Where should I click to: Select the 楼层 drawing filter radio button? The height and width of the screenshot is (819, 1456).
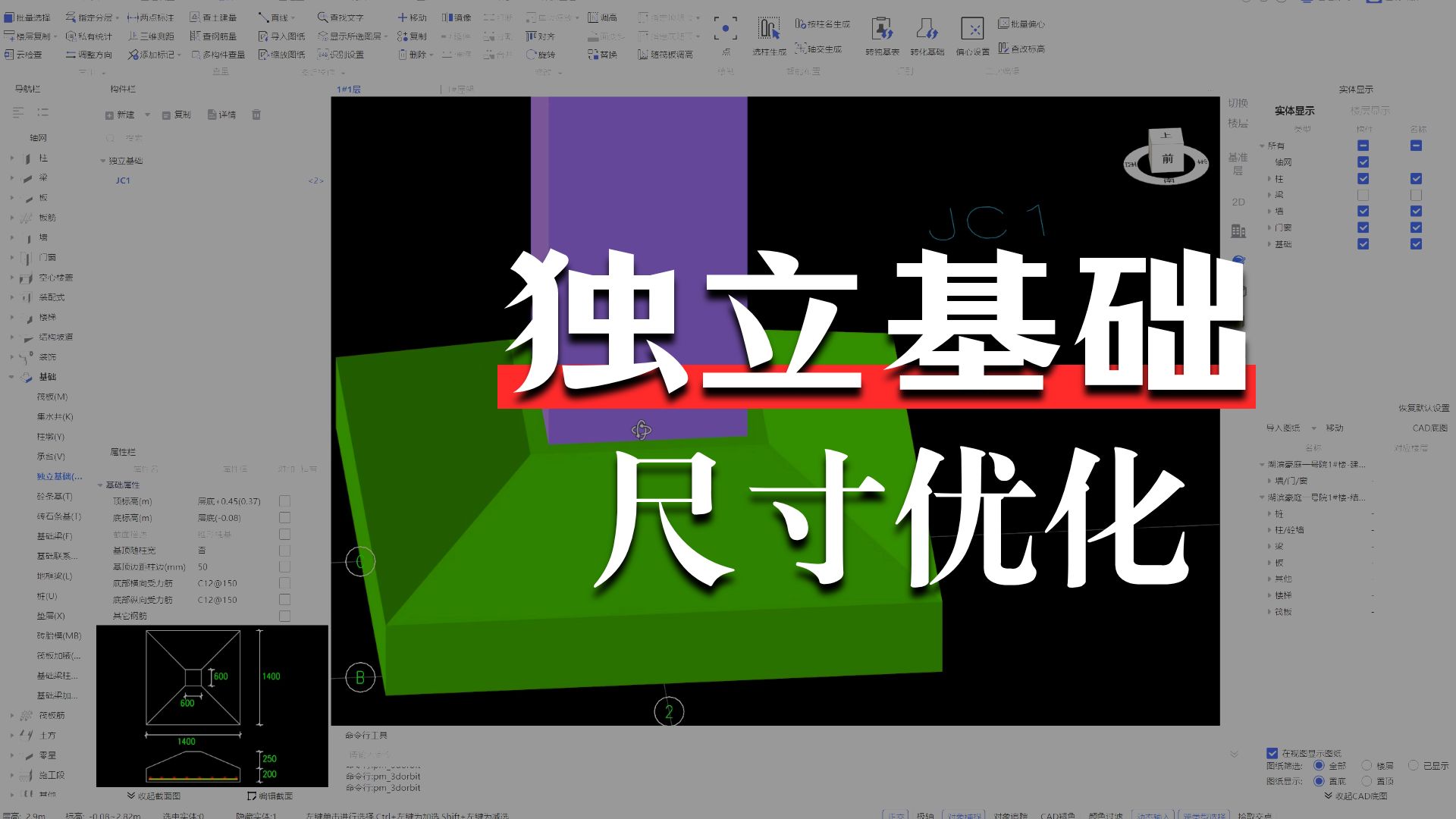(1367, 765)
